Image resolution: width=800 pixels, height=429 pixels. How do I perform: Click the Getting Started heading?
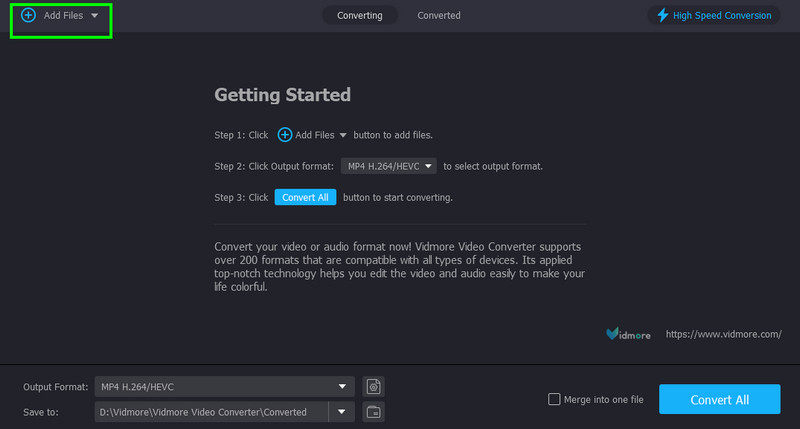point(282,95)
